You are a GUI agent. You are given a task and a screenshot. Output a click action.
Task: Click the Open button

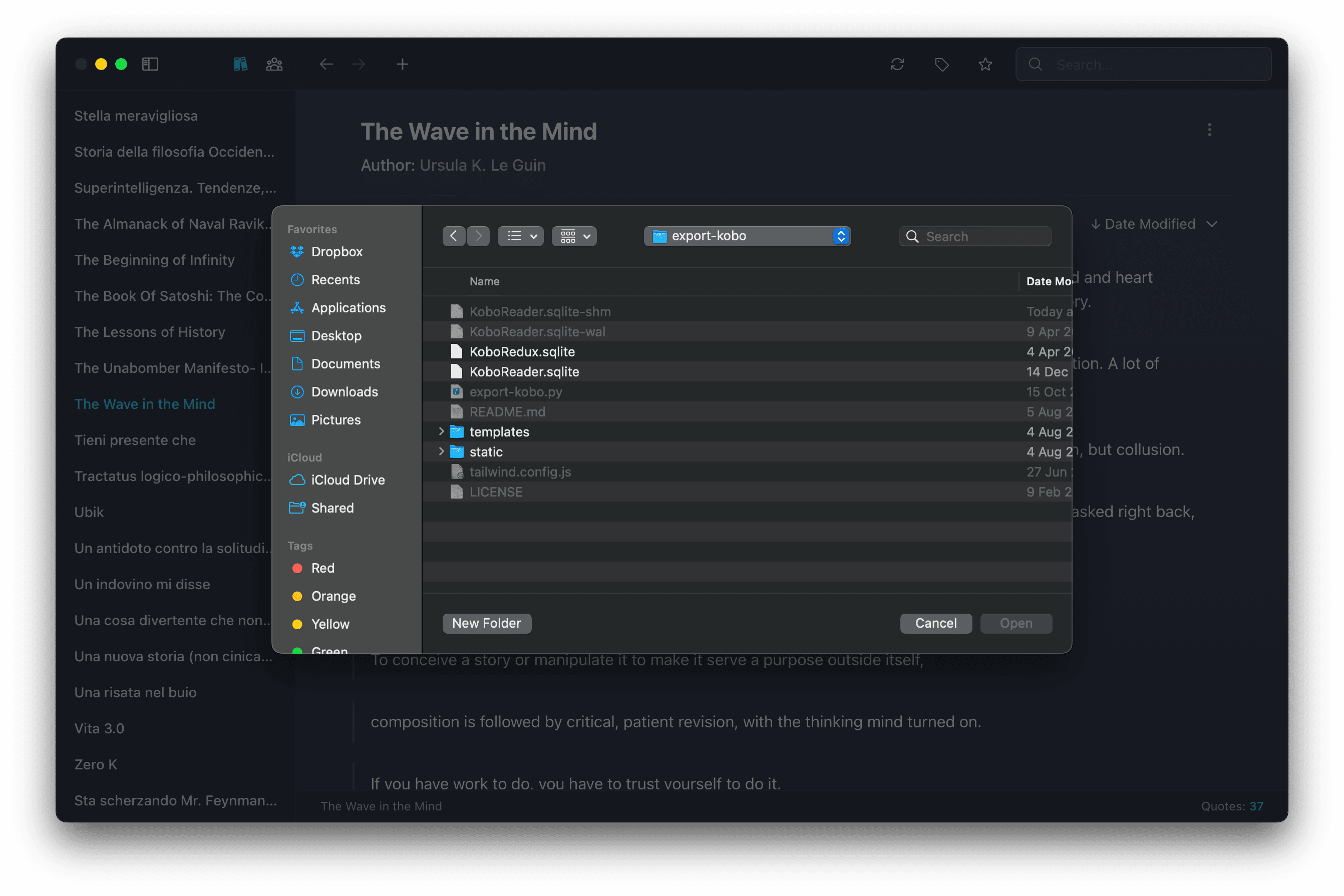1016,623
